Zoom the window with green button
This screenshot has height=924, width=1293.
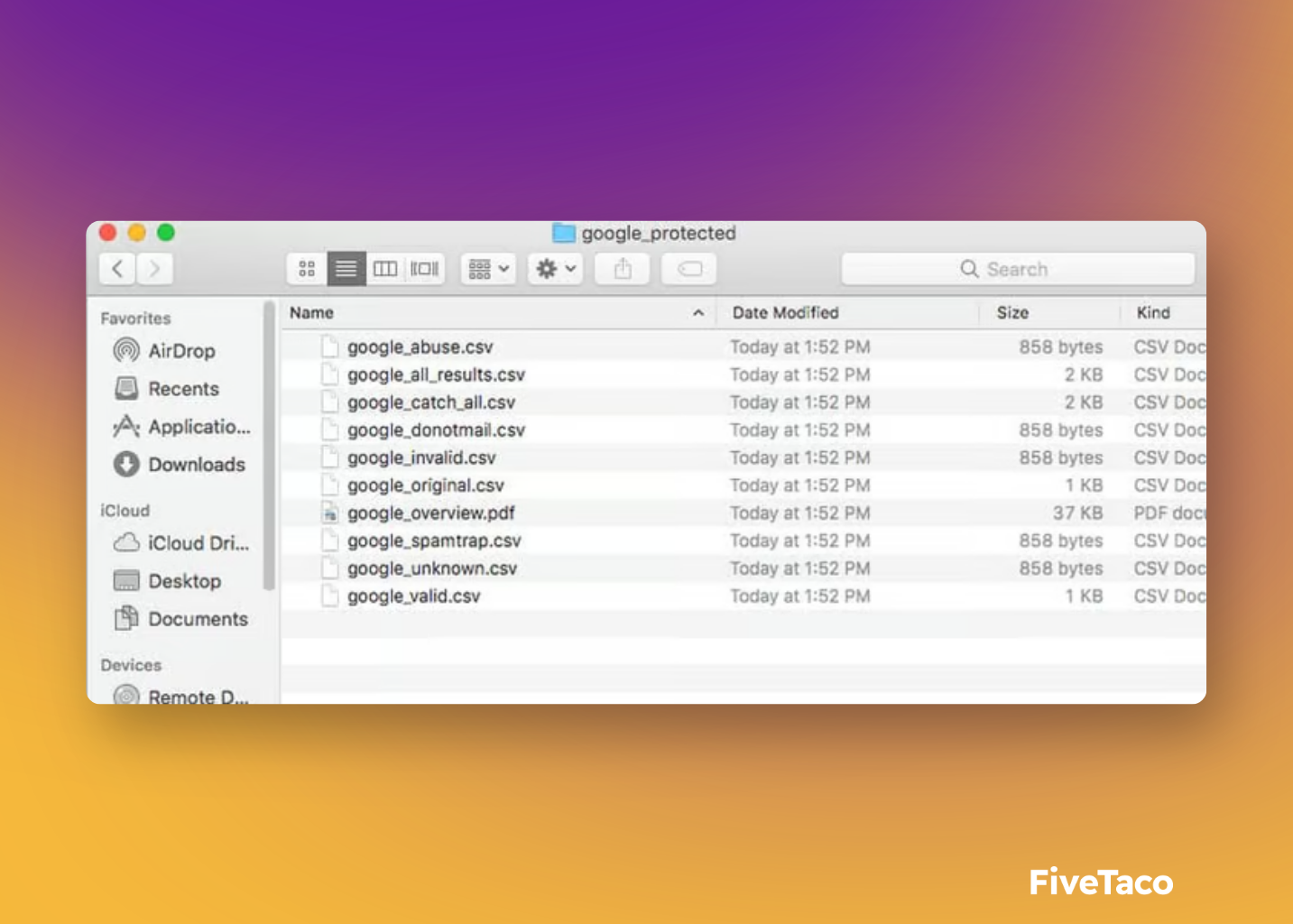(x=166, y=232)
